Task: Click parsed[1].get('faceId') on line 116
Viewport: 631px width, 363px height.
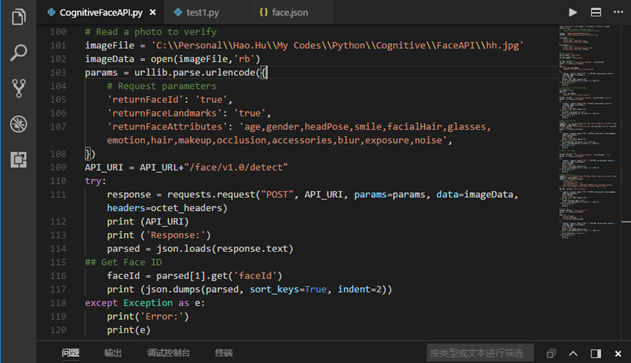Action: 219,276
